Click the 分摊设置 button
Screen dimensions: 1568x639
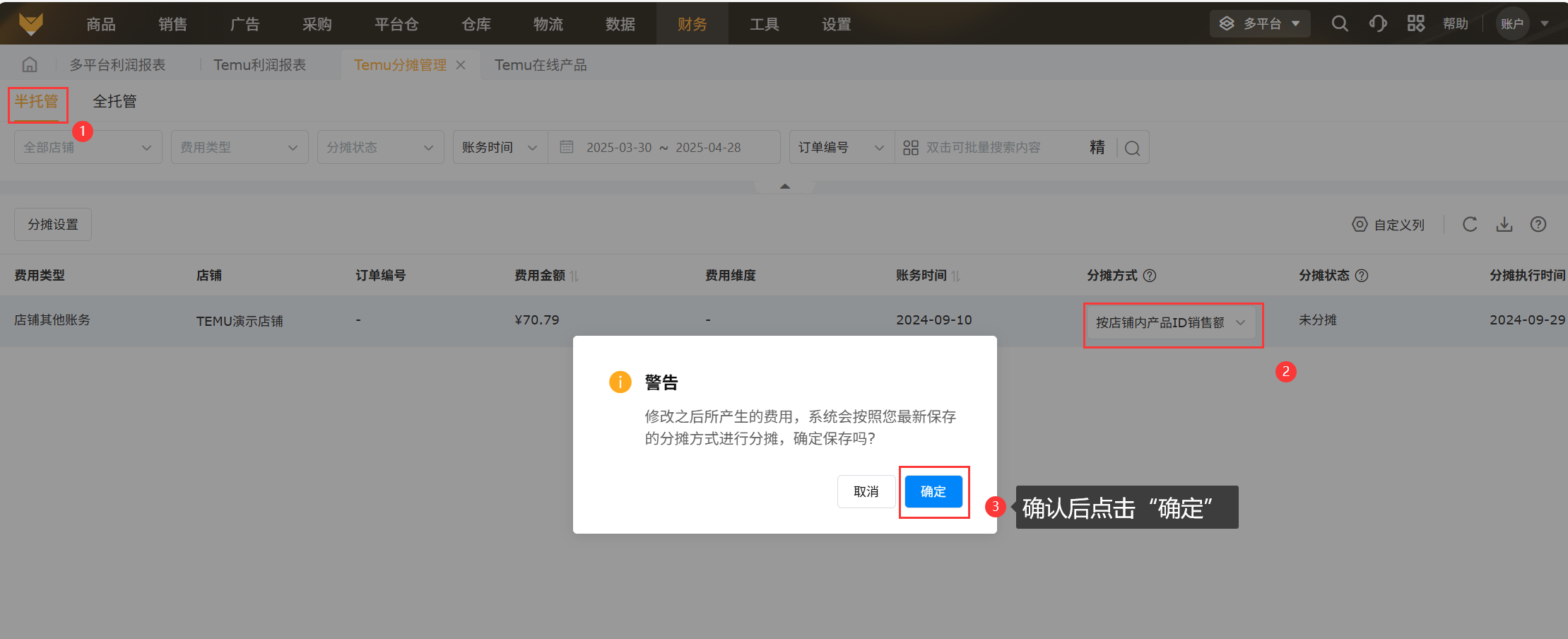point(53,224)
